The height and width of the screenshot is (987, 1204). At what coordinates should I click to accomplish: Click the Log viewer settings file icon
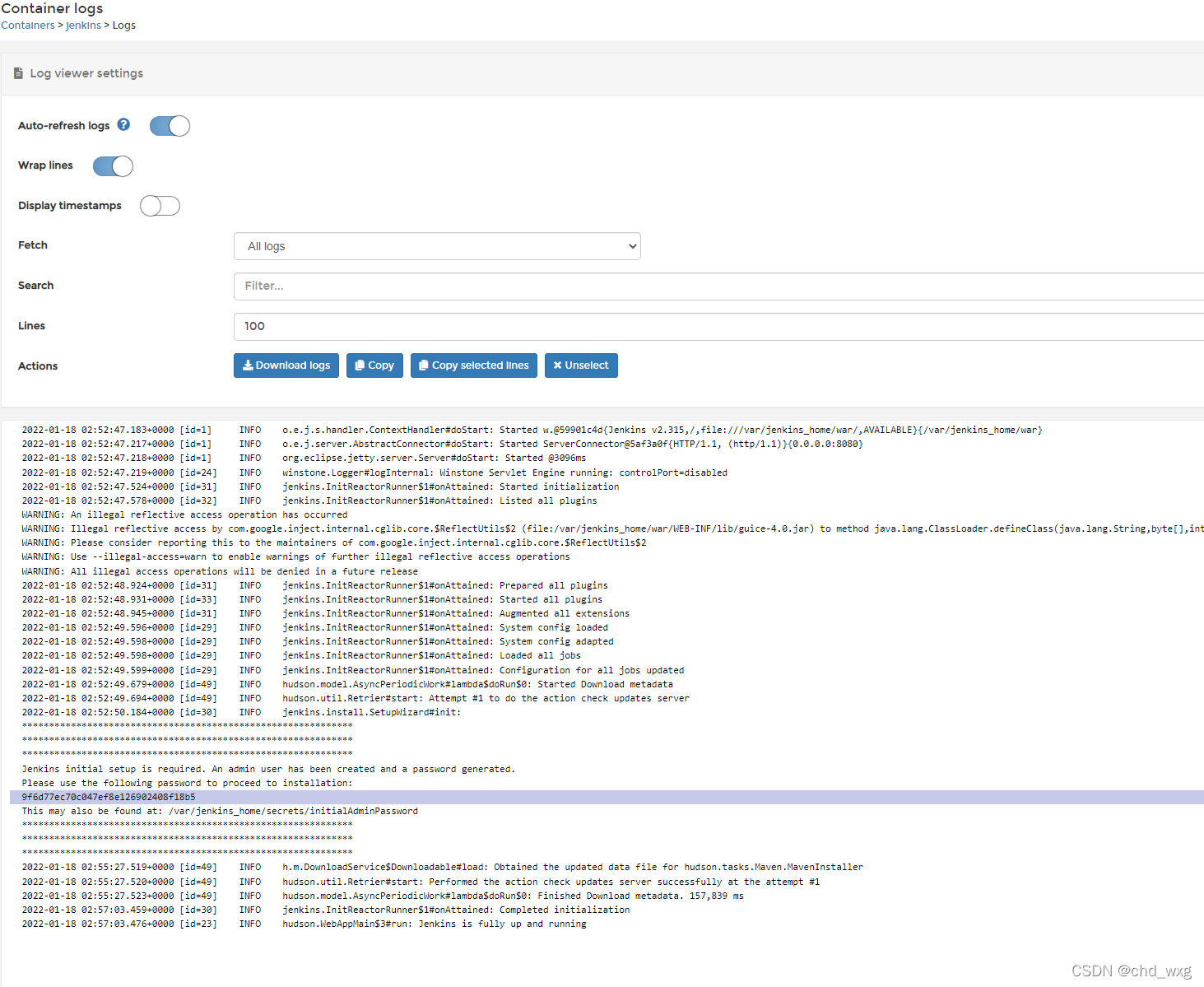[x=18, y=73]
